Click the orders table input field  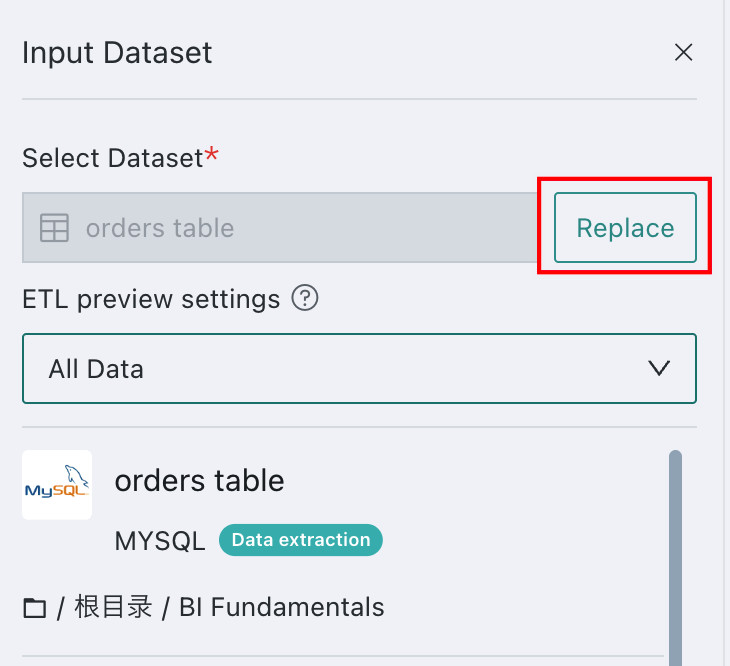tap(279, 228)
